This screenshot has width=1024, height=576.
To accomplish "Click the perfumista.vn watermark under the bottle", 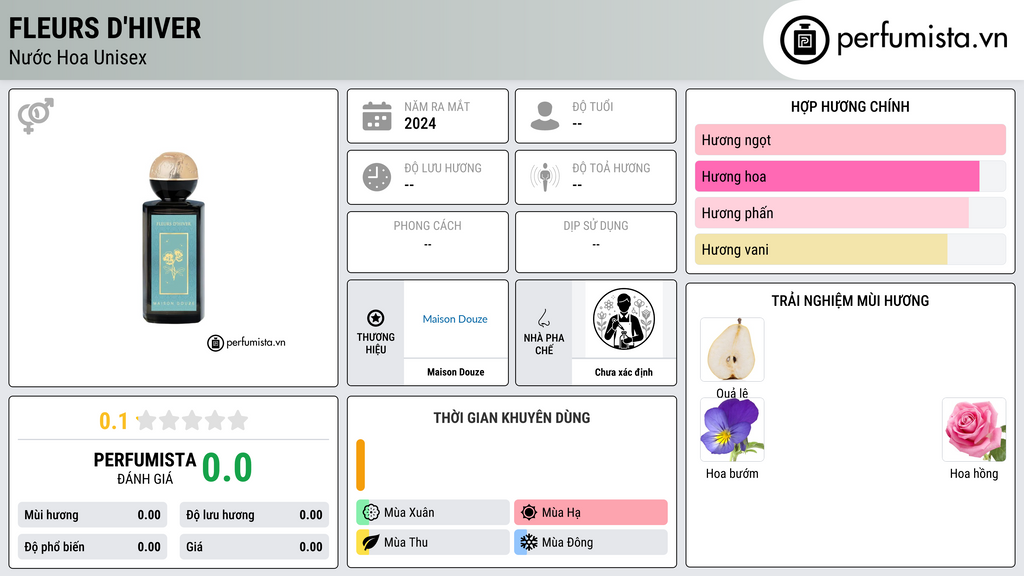I will pyautogui.click(x=247, y=342).
